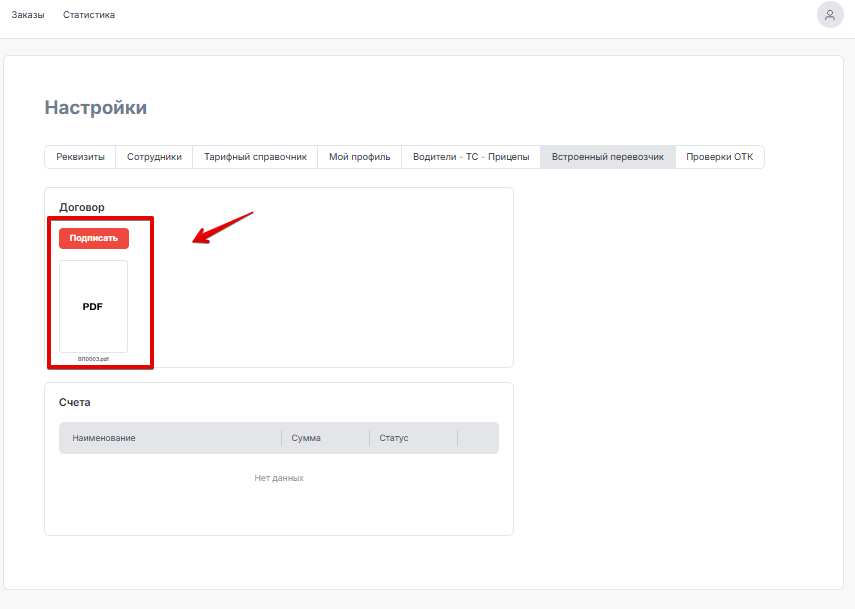Click the pdf file name under thumbnail
This screenshot has width=855, height=609.
point(93,359)
